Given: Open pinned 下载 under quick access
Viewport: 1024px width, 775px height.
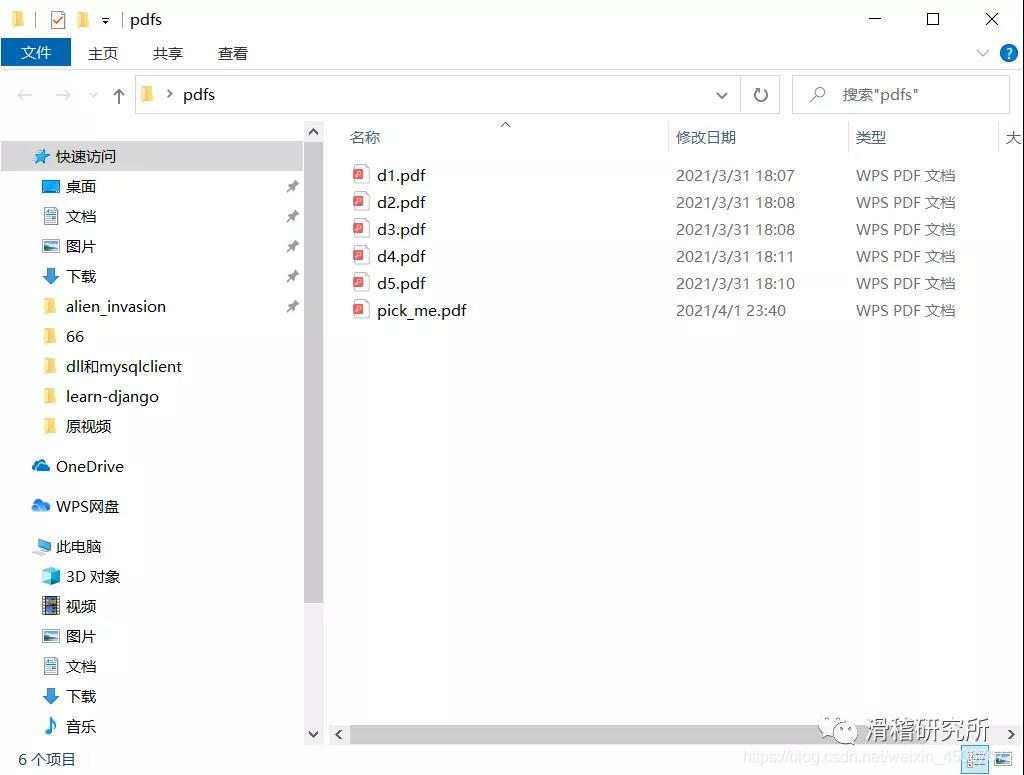Looking at the screenshot, I should (x=81, y=277).
